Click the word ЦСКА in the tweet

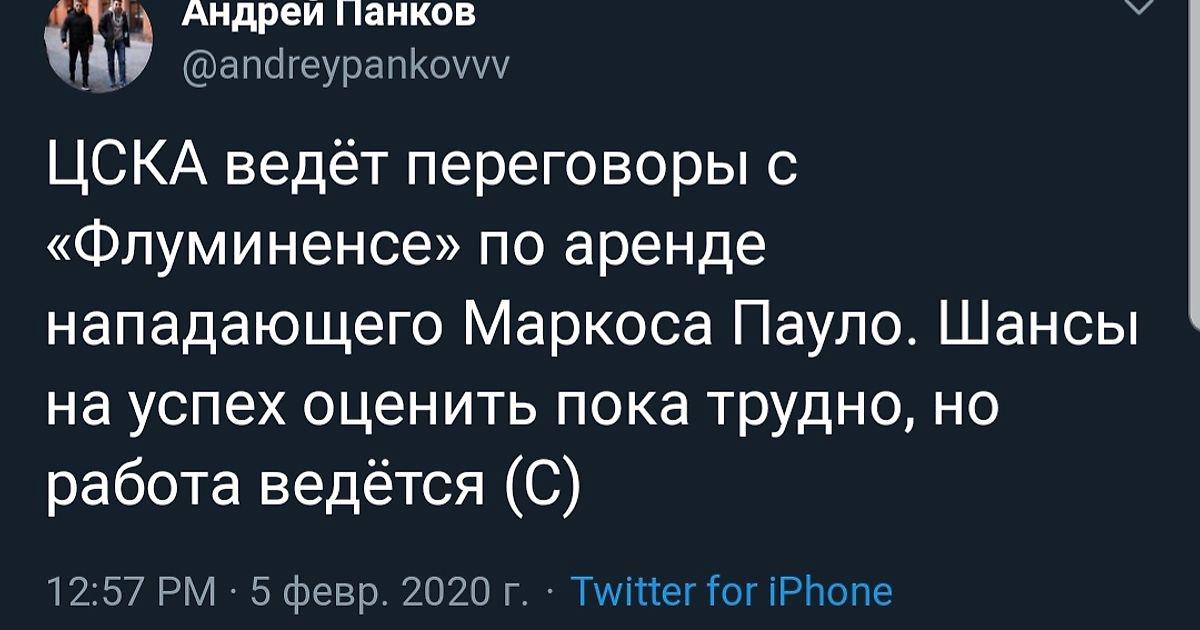tap(127, 169)
